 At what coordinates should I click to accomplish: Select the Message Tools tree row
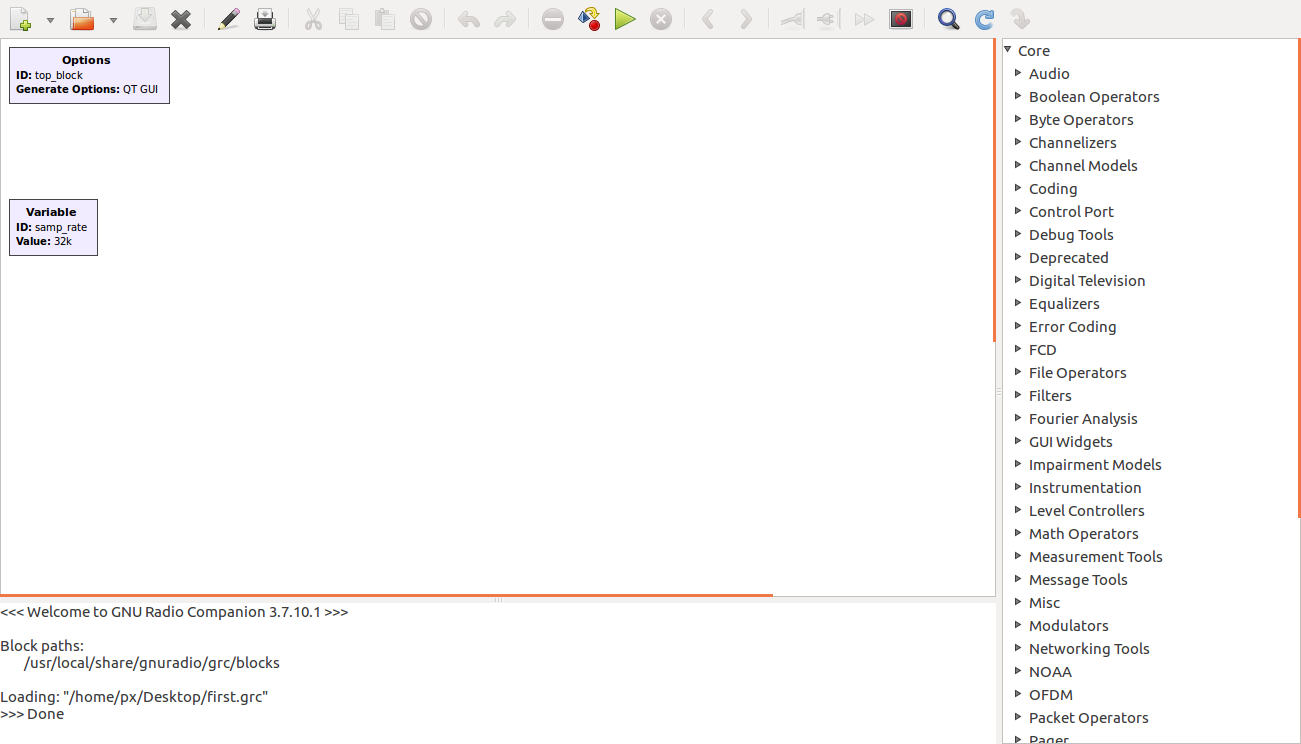click(1149, 580)
